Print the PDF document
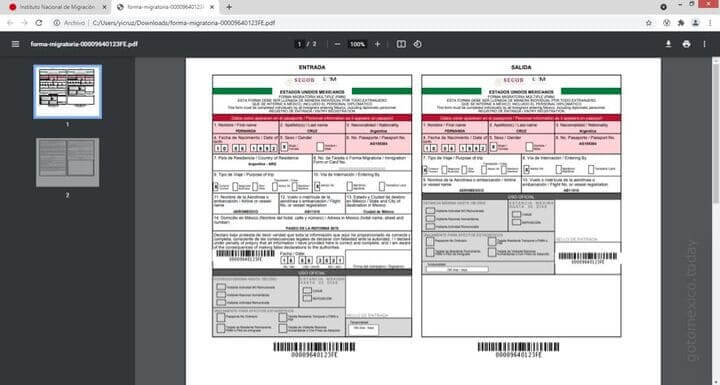 click(686, 44)
